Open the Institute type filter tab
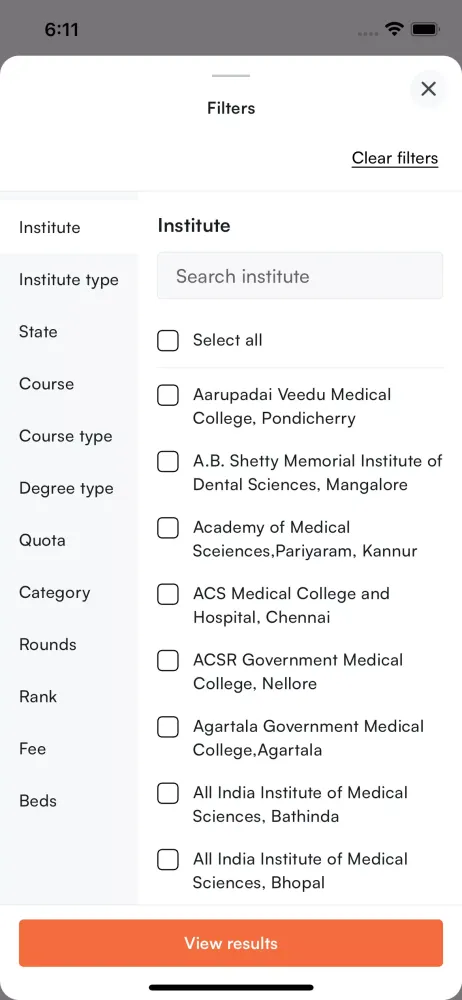The image size is (462, 1000). 69,280
